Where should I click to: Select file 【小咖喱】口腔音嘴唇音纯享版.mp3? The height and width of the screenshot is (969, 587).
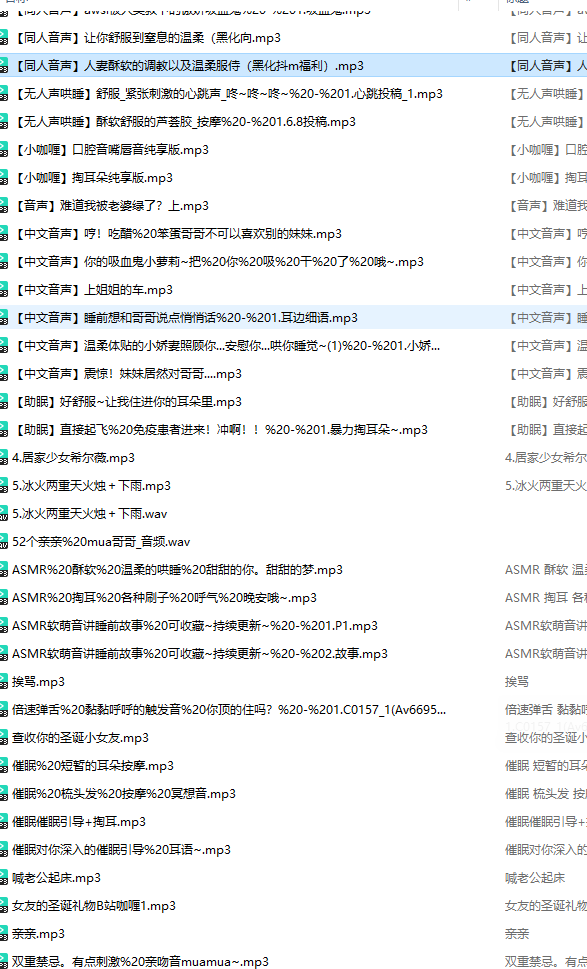click(111, 150)
